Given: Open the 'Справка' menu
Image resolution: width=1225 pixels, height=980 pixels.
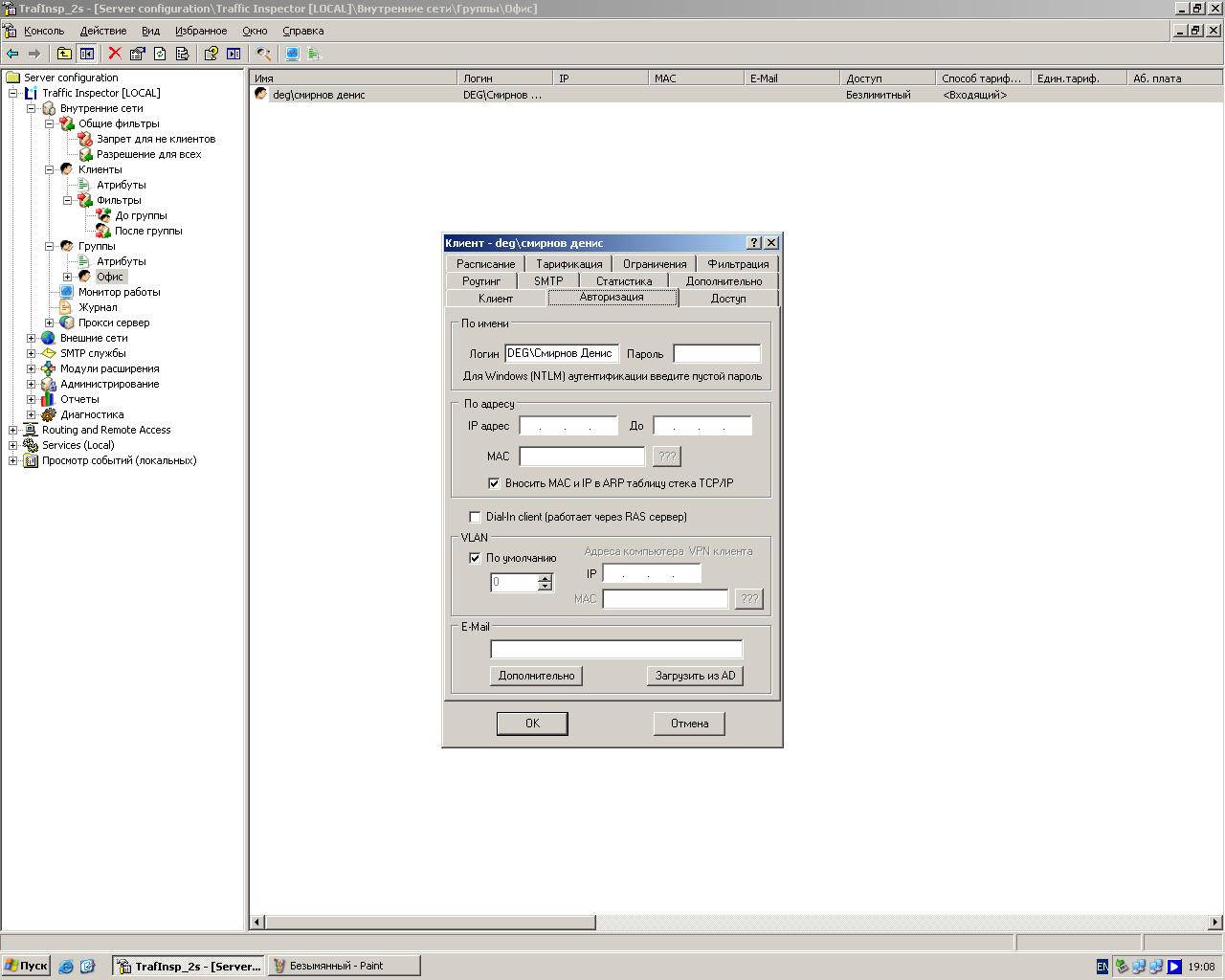Looking at the screenshot, I should tap(303, 31).
